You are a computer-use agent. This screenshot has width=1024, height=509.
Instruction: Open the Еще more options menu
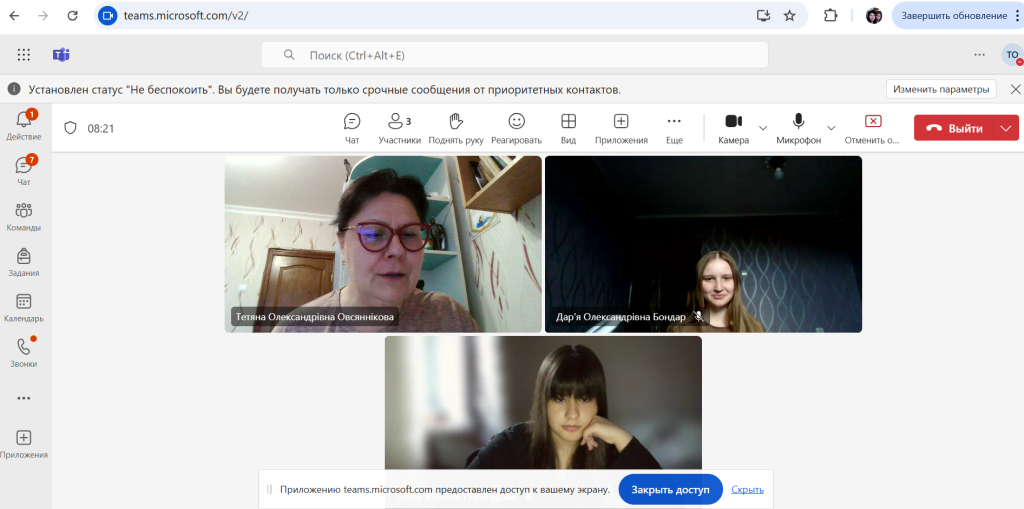(674, 128)
